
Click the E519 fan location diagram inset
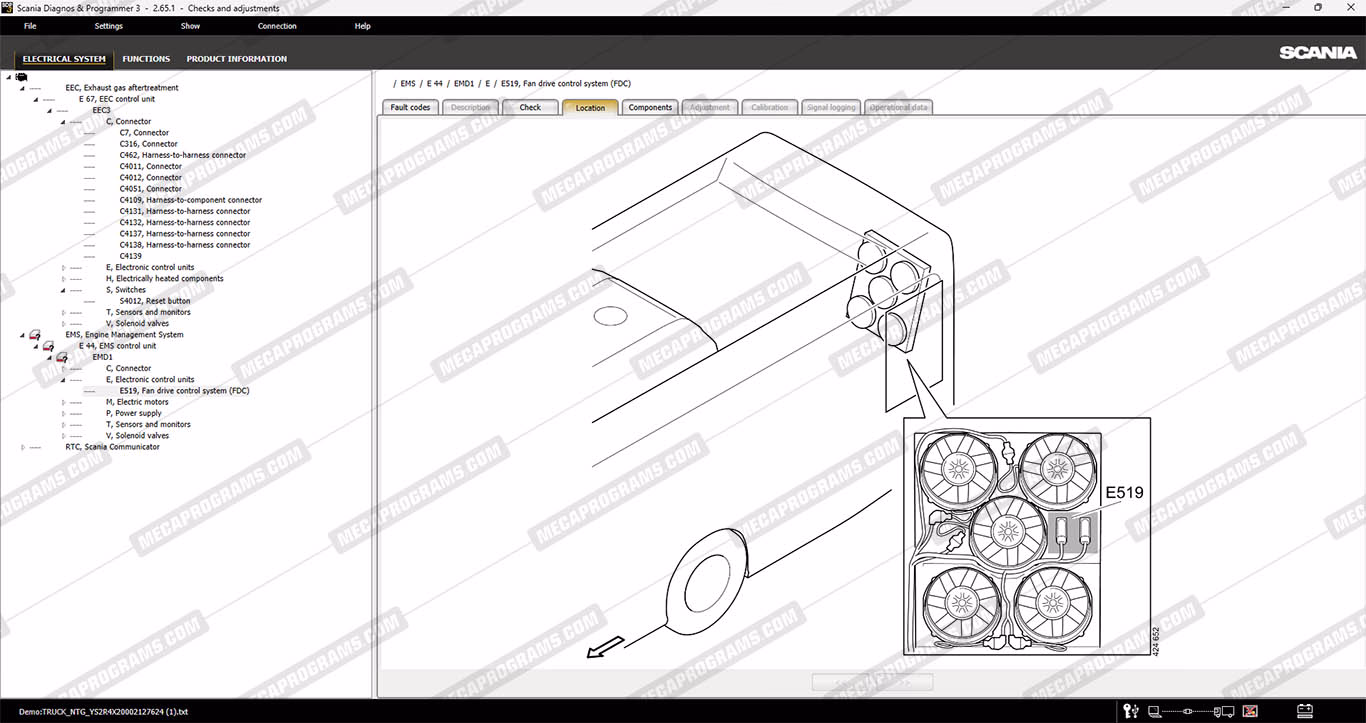point(1026,536)
